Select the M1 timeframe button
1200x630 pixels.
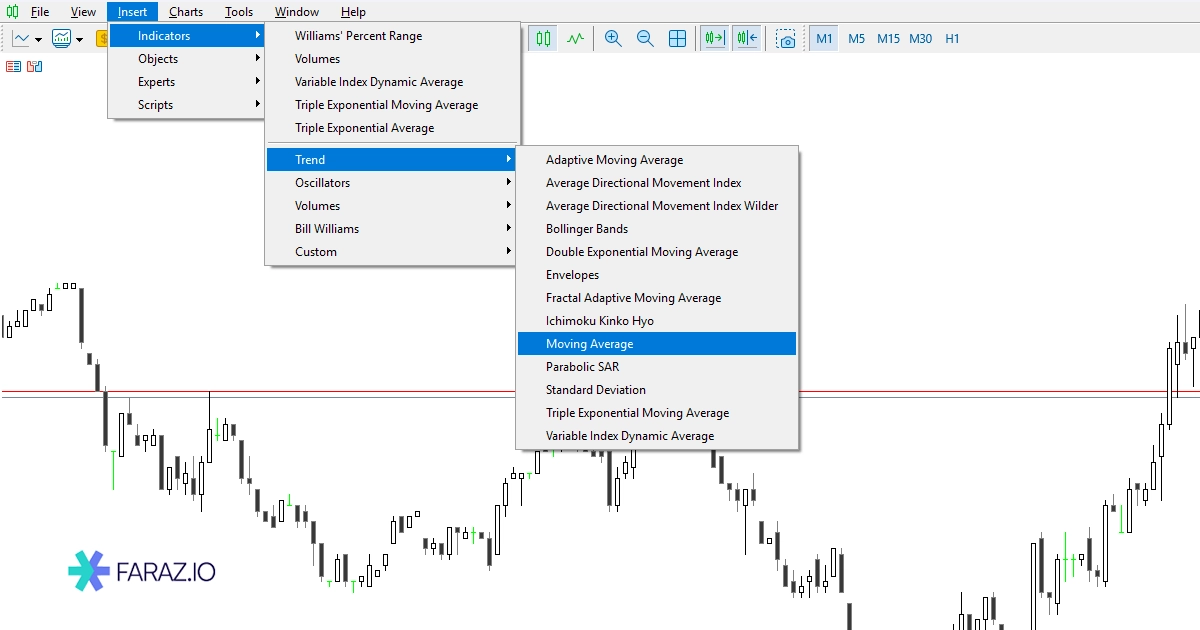pos(824,39)
